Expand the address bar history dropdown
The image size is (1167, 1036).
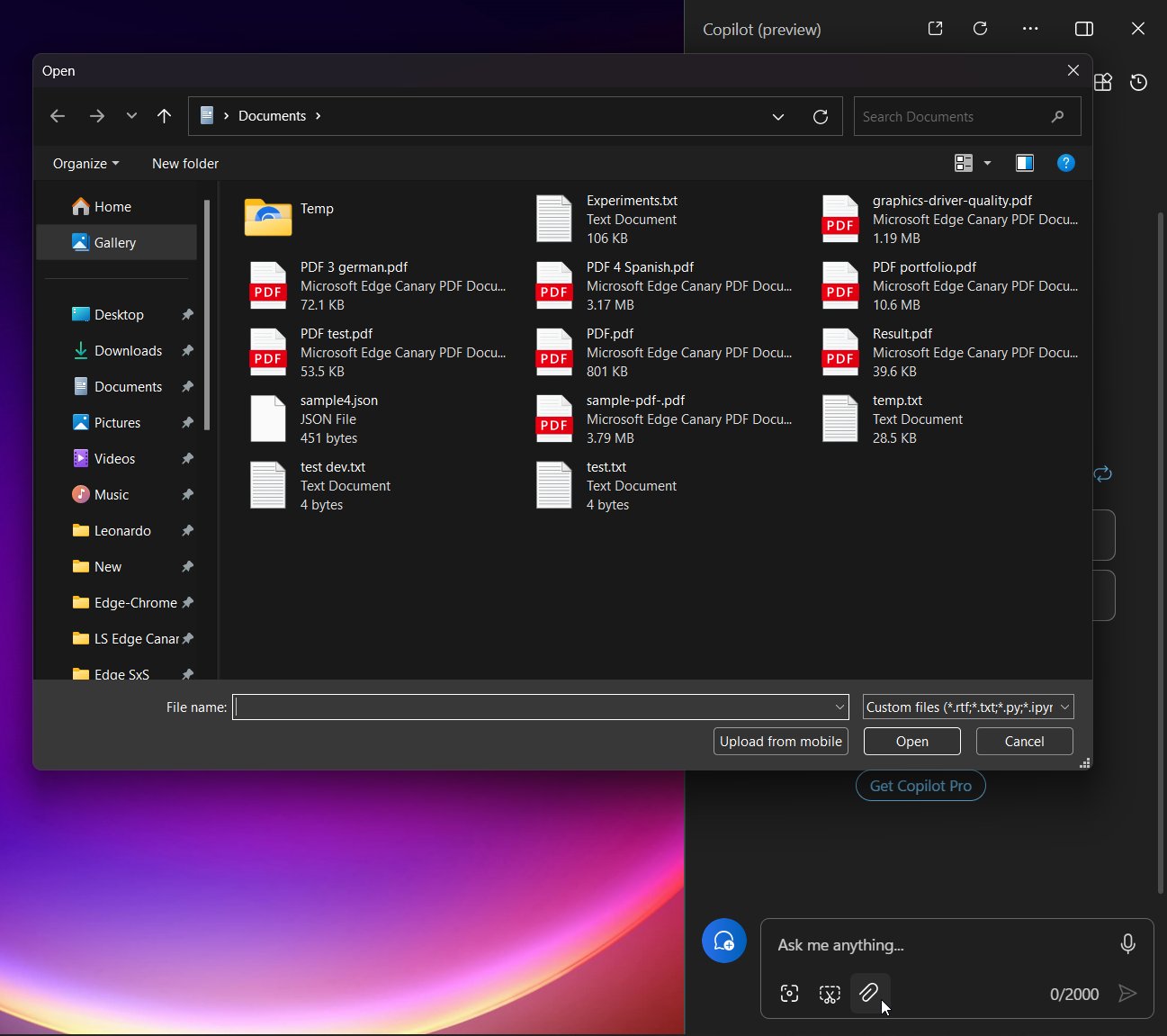click(x=777, y=116)
